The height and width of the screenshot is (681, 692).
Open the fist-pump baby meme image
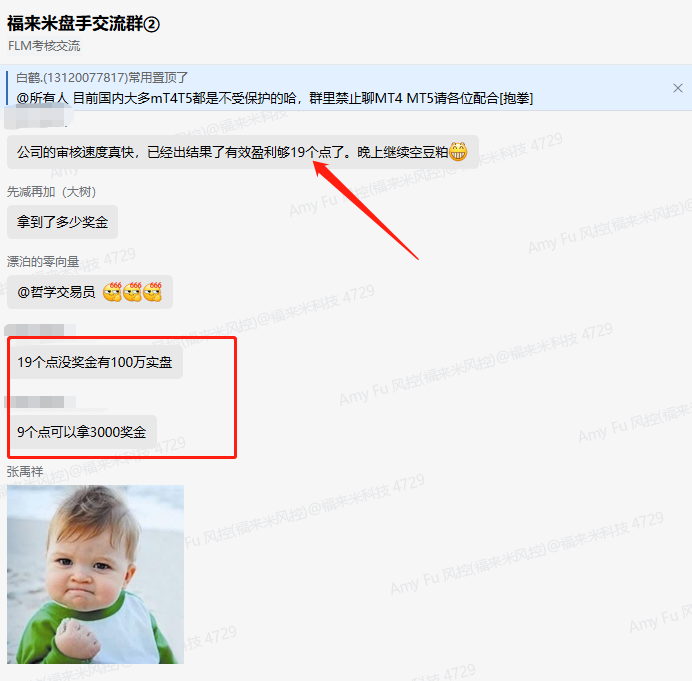95,574
